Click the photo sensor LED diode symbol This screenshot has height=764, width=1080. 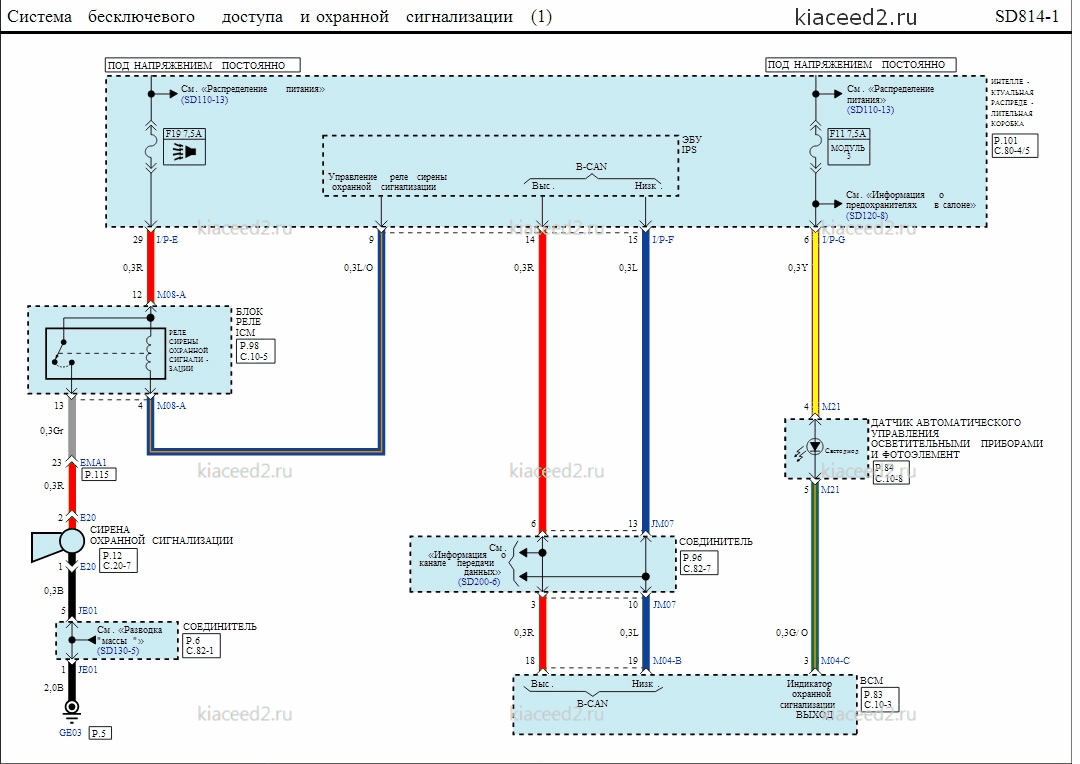click(815, 446)
